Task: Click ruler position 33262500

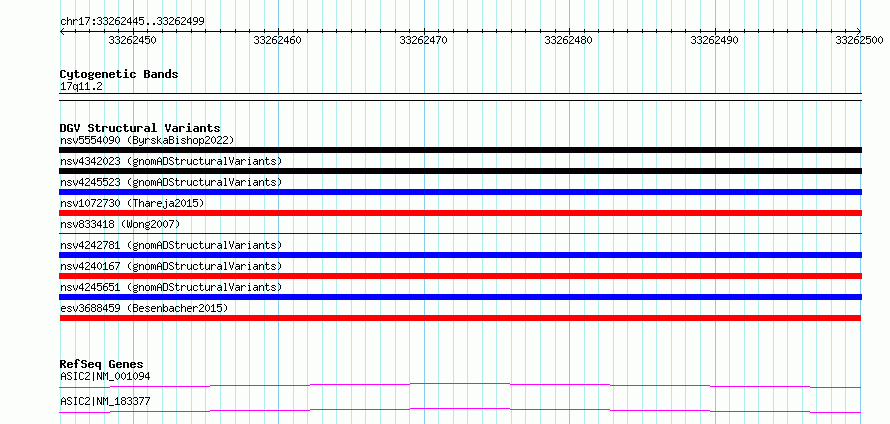Action: click(x=859, y=40)
